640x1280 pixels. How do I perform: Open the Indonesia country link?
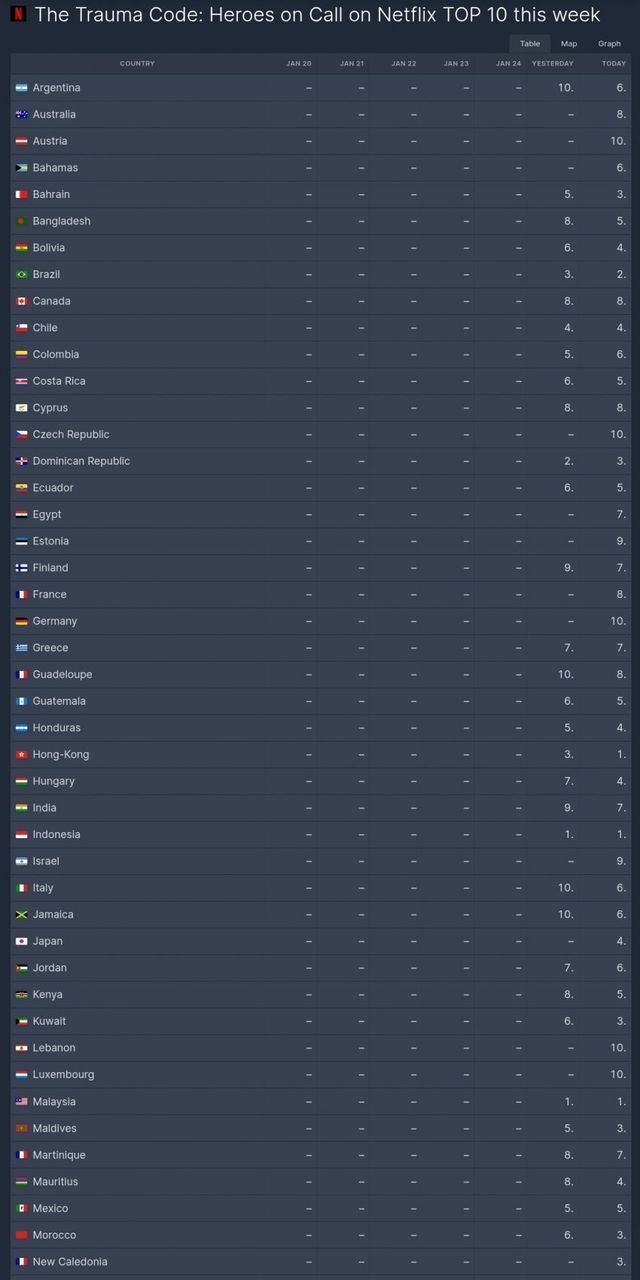click(56, 835)
